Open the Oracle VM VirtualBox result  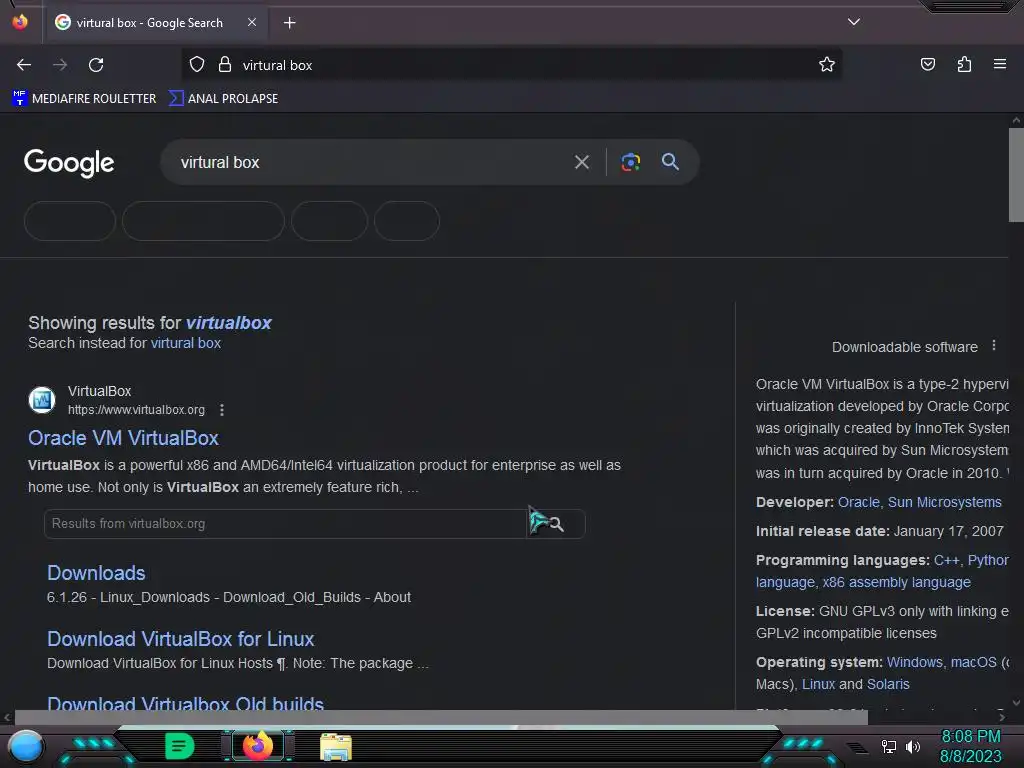point(123,438)
